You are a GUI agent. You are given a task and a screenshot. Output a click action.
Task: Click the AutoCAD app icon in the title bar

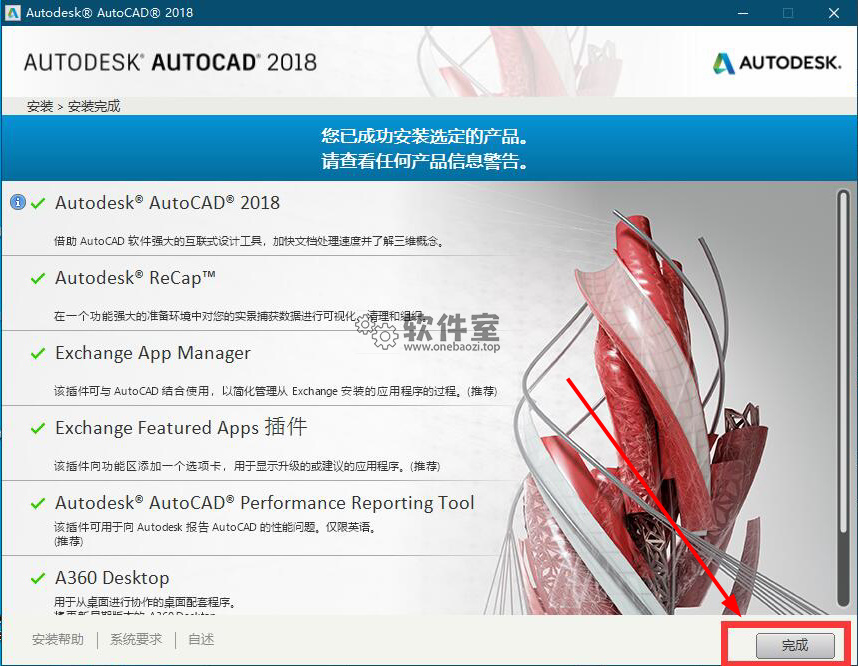click(12, 13)
